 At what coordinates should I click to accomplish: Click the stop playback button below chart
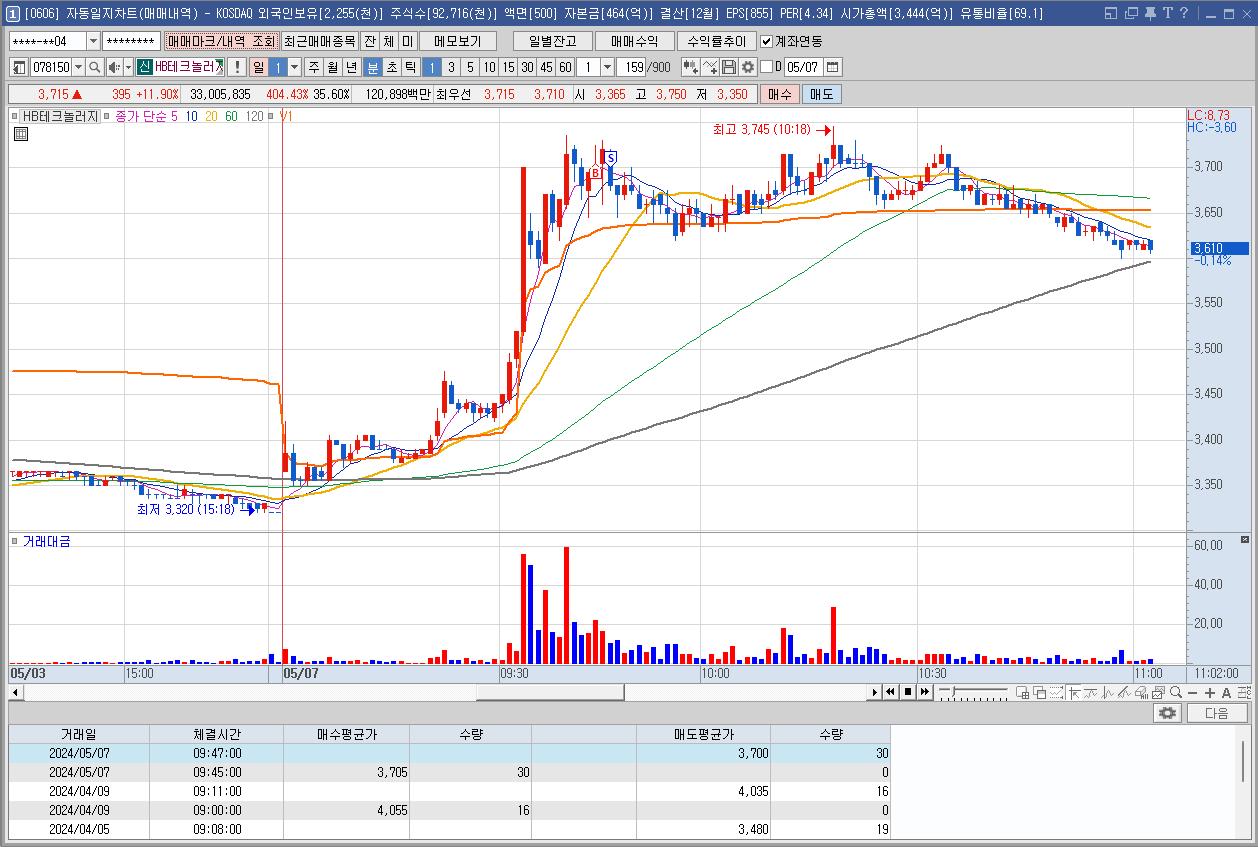click(x=908, y=692)
